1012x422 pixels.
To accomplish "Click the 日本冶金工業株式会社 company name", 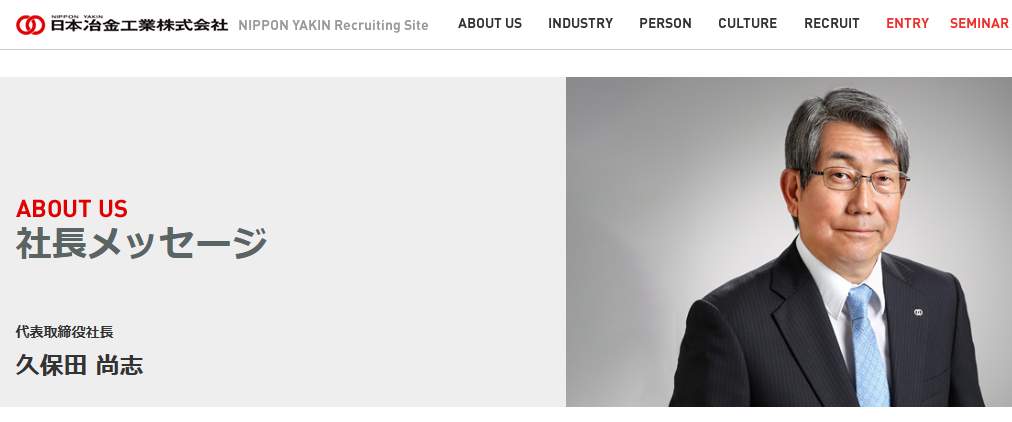I will click(x=139, y=26).
